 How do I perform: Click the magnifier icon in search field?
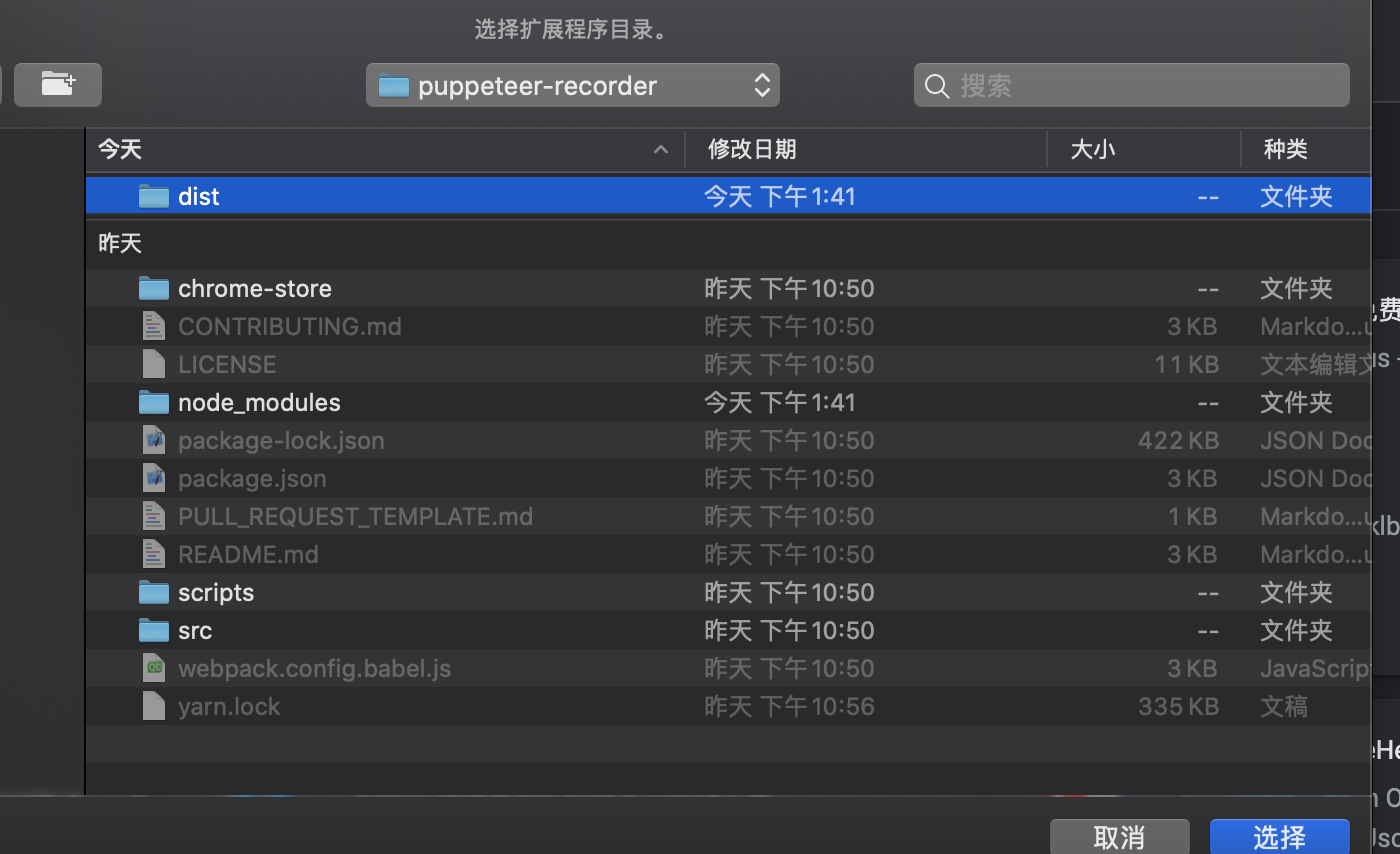point(937,86)
